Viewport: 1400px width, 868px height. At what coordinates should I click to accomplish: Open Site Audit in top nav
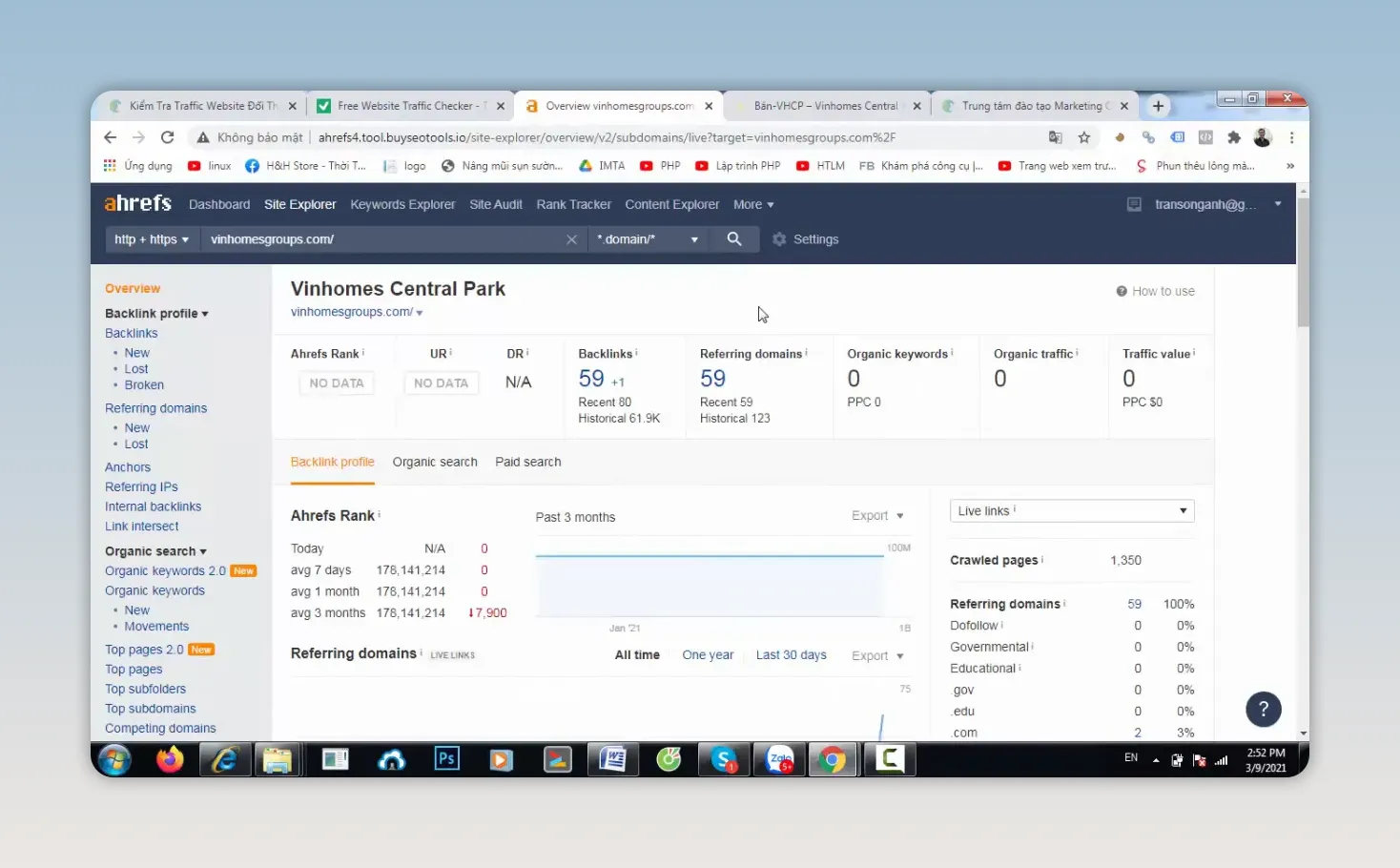pos(496,204)
